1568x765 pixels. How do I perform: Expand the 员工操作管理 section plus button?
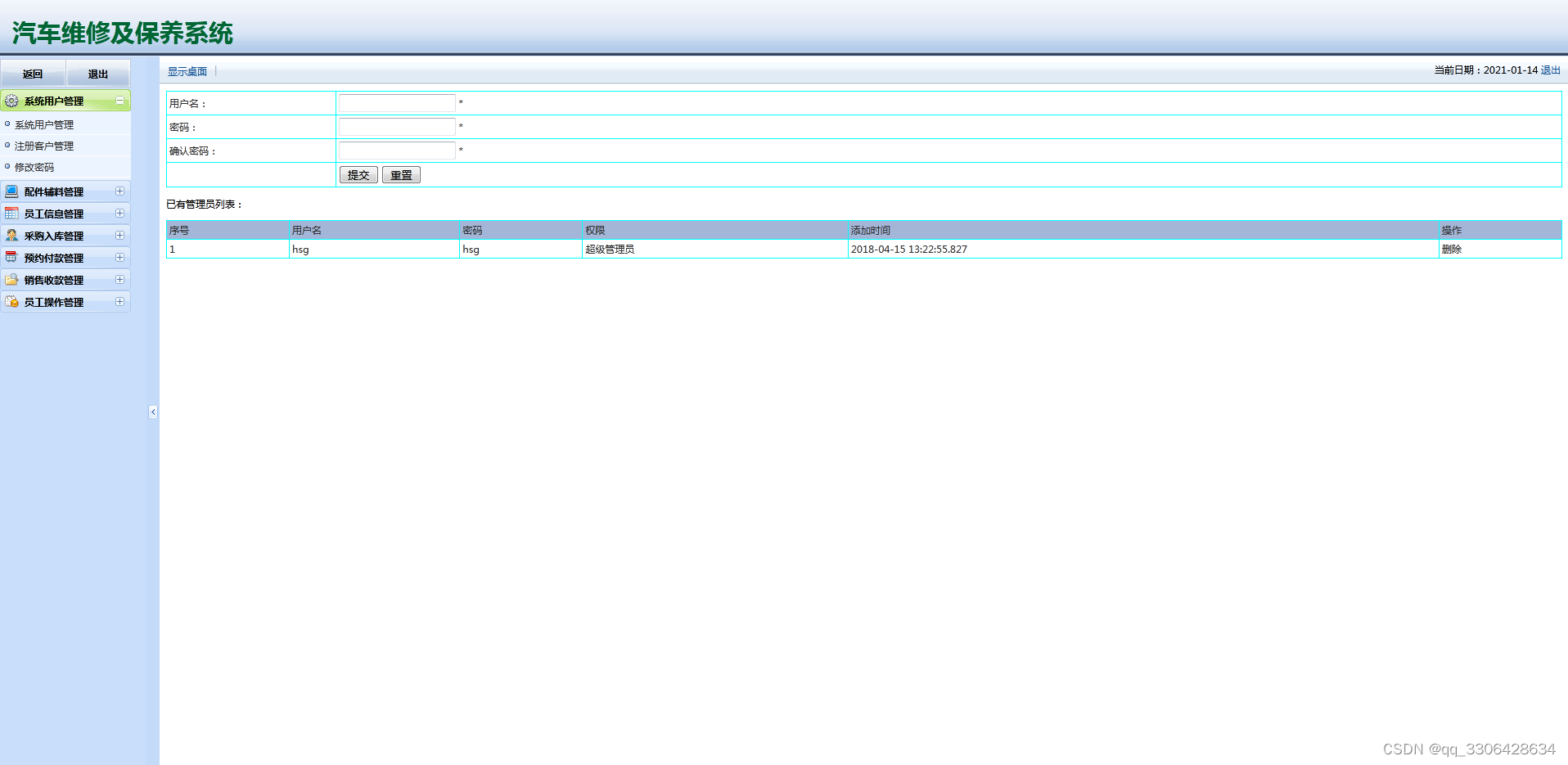[119, 302]
